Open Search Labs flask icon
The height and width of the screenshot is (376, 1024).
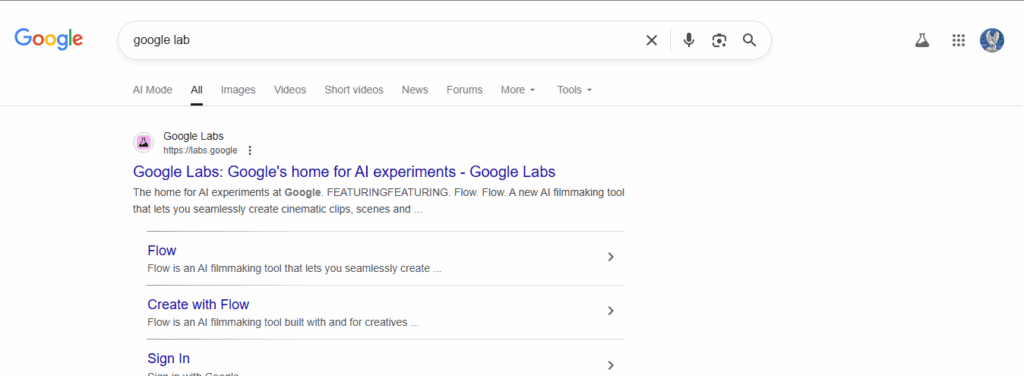tap(921, 40)
